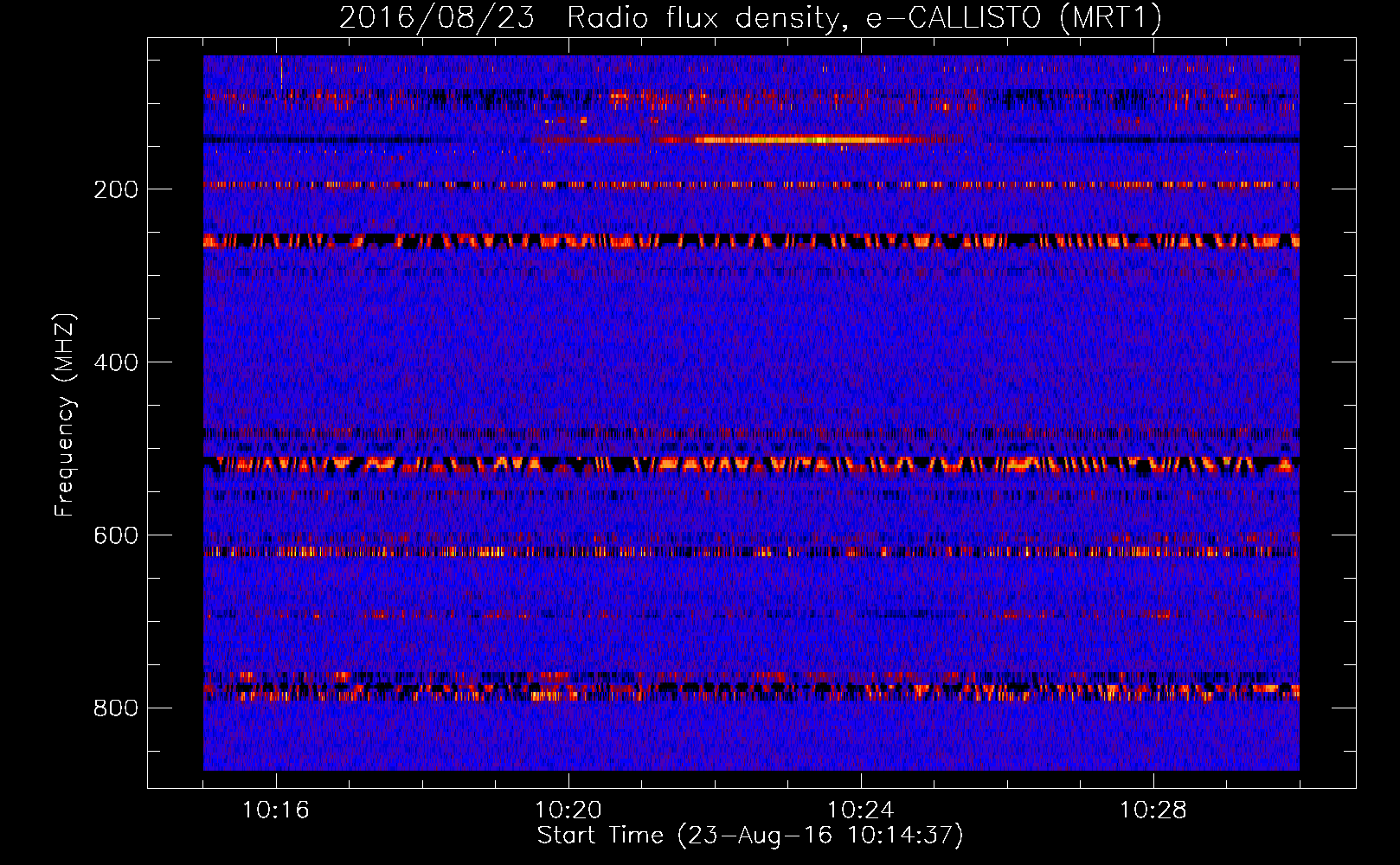The height and width of the screenshot is (865, 1400).
Task: Click the 'Frequency (MHZ)' axis label
Action: click(65, 415)
